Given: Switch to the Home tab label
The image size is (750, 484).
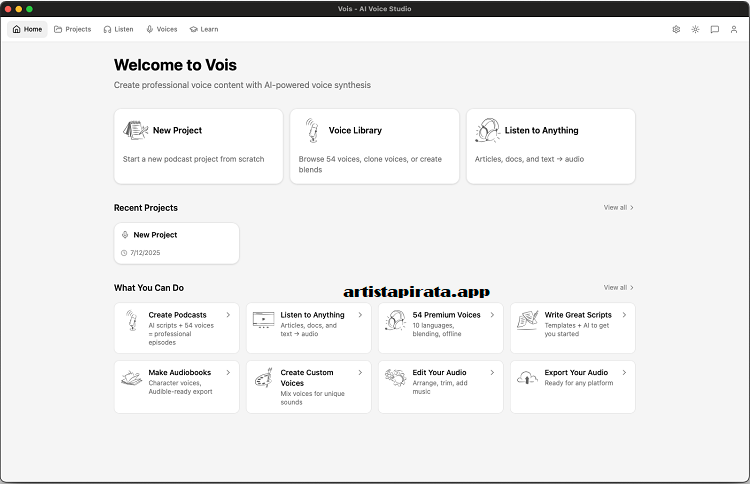Looking at the screenshot, I should click(33, 29).
